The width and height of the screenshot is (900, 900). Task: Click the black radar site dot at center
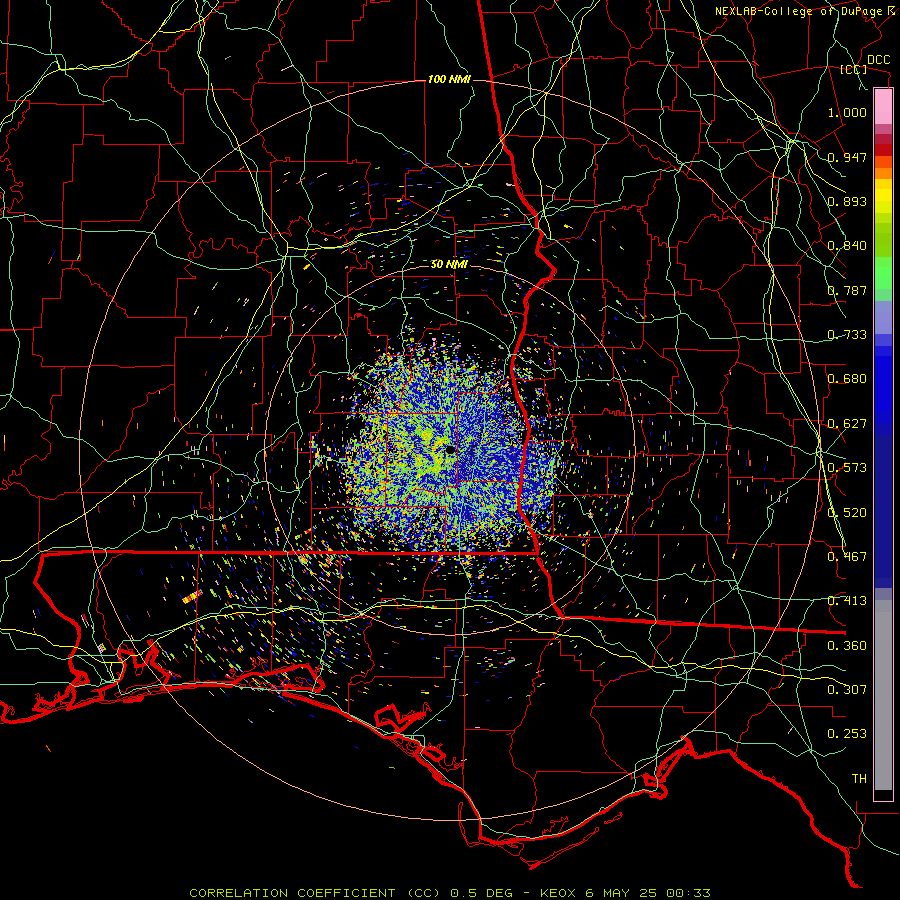click(451, 450)
